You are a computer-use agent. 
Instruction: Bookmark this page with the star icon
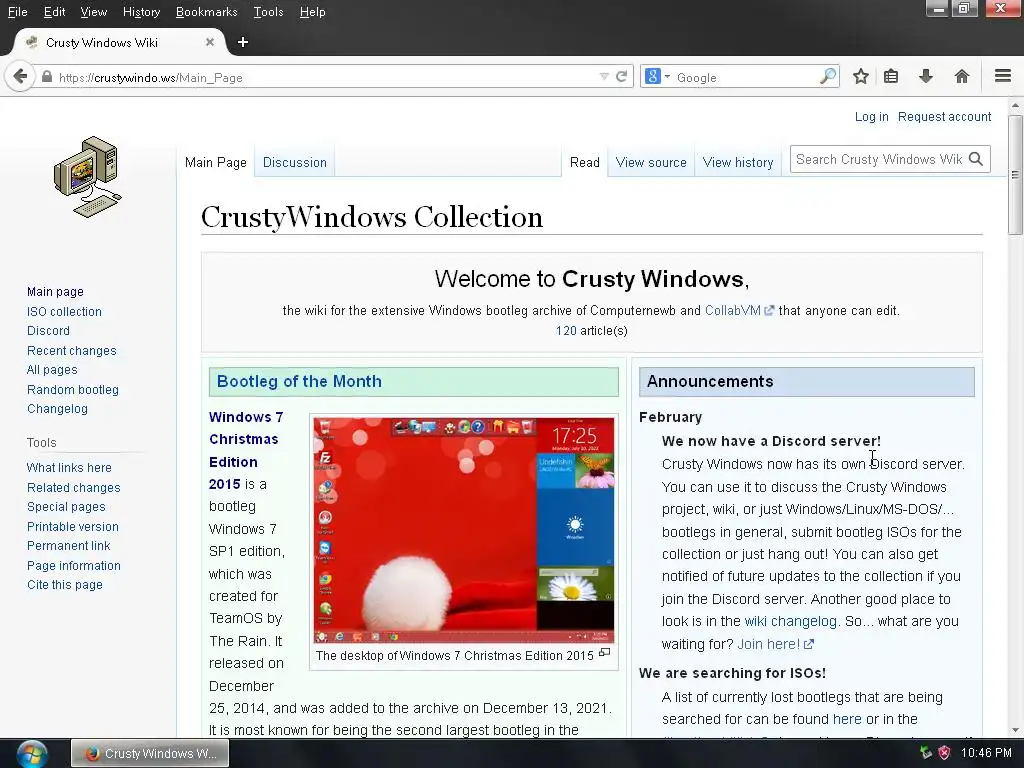[861, 77]
